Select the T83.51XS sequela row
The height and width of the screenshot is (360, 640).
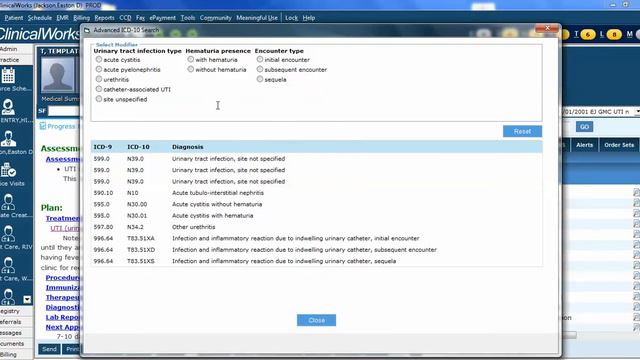coord(317,261)
